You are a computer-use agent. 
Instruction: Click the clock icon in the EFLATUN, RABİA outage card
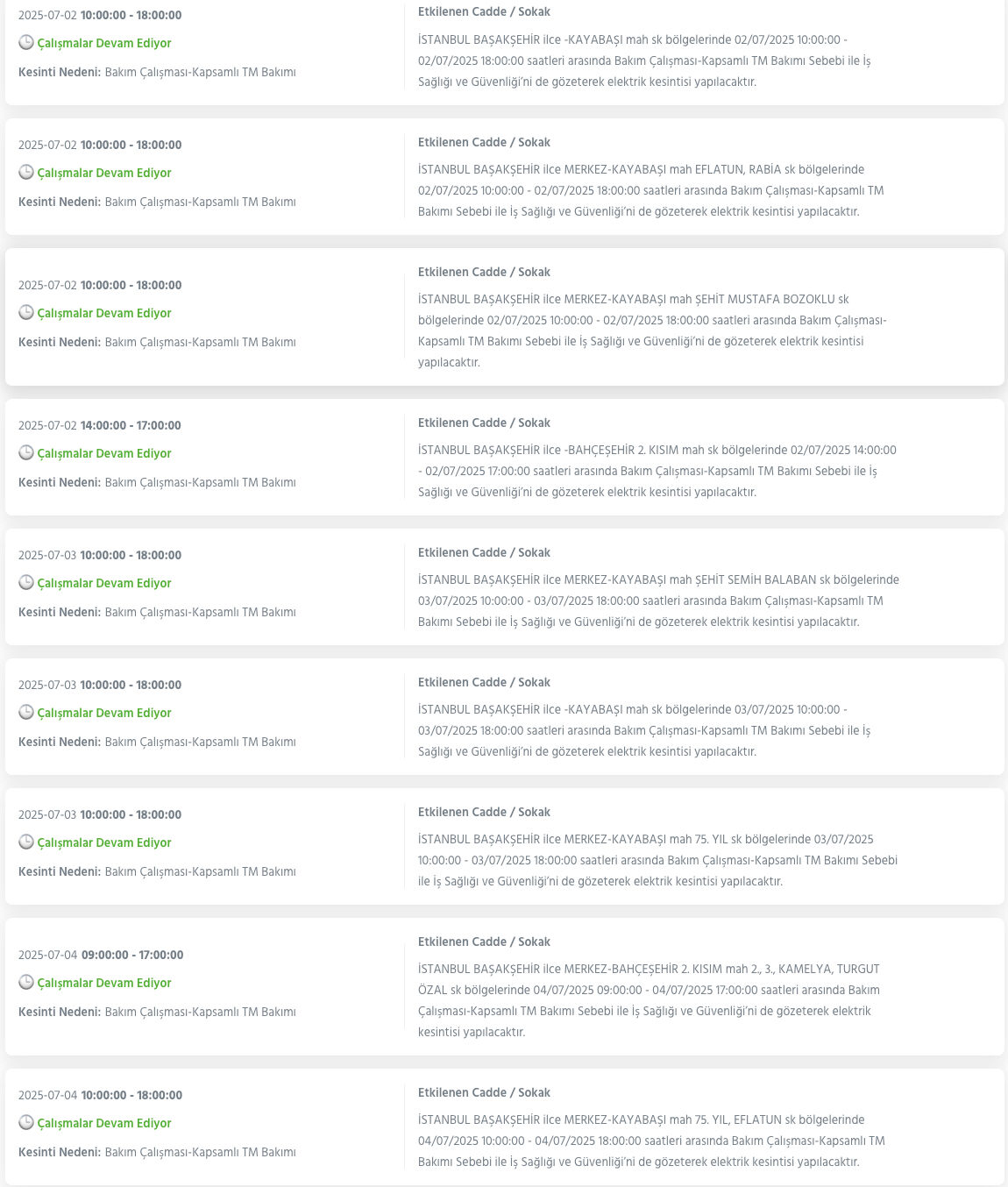coord(26,173)
